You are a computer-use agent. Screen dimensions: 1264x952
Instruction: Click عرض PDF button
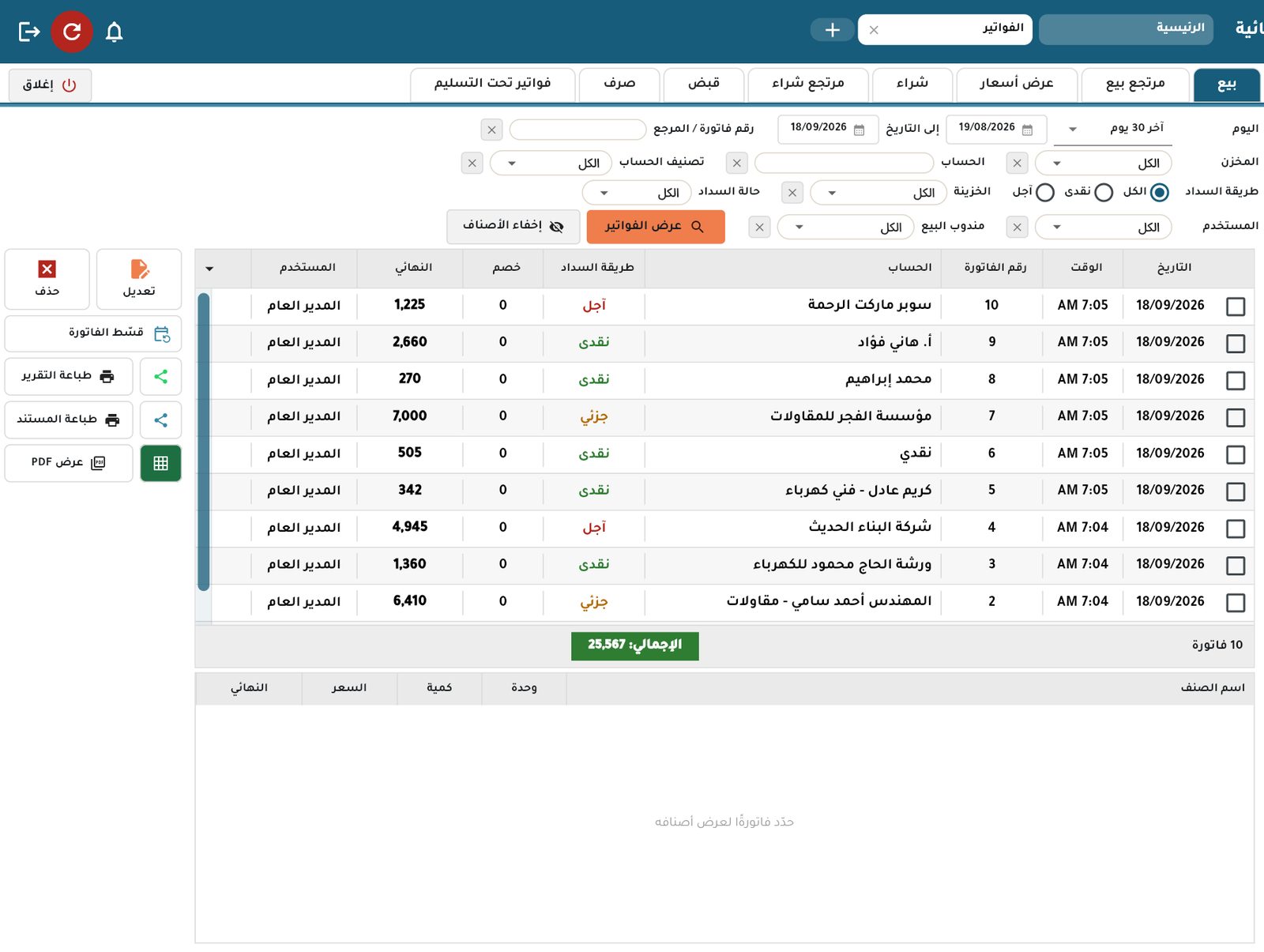tap(69, 463)
